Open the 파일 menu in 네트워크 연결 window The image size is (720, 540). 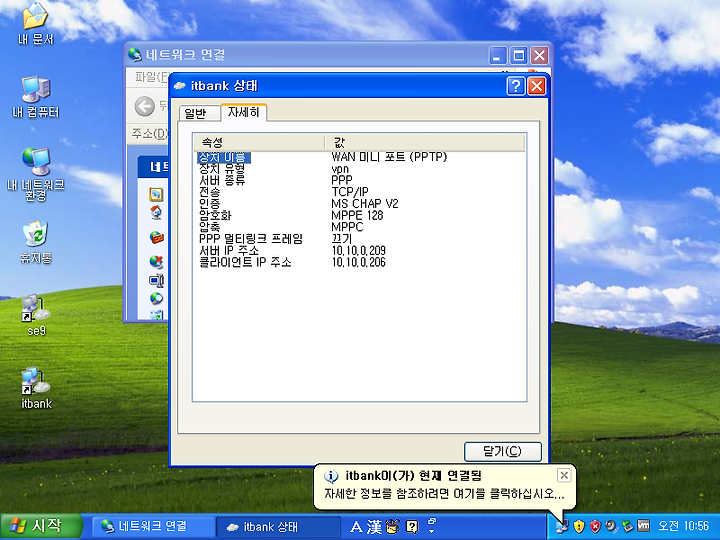152,77
